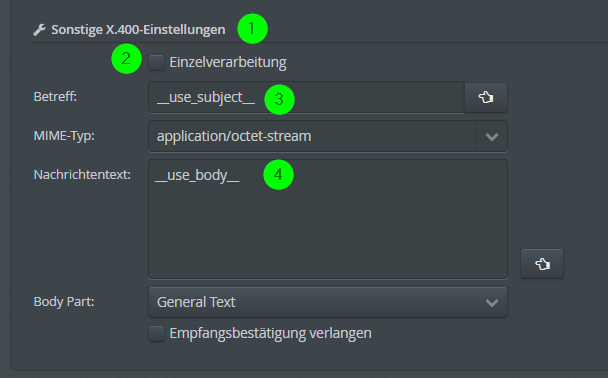608x378 pixels.
Task: Click the Empfangsbestätigung verlangen label text
Action: point(271,333)
